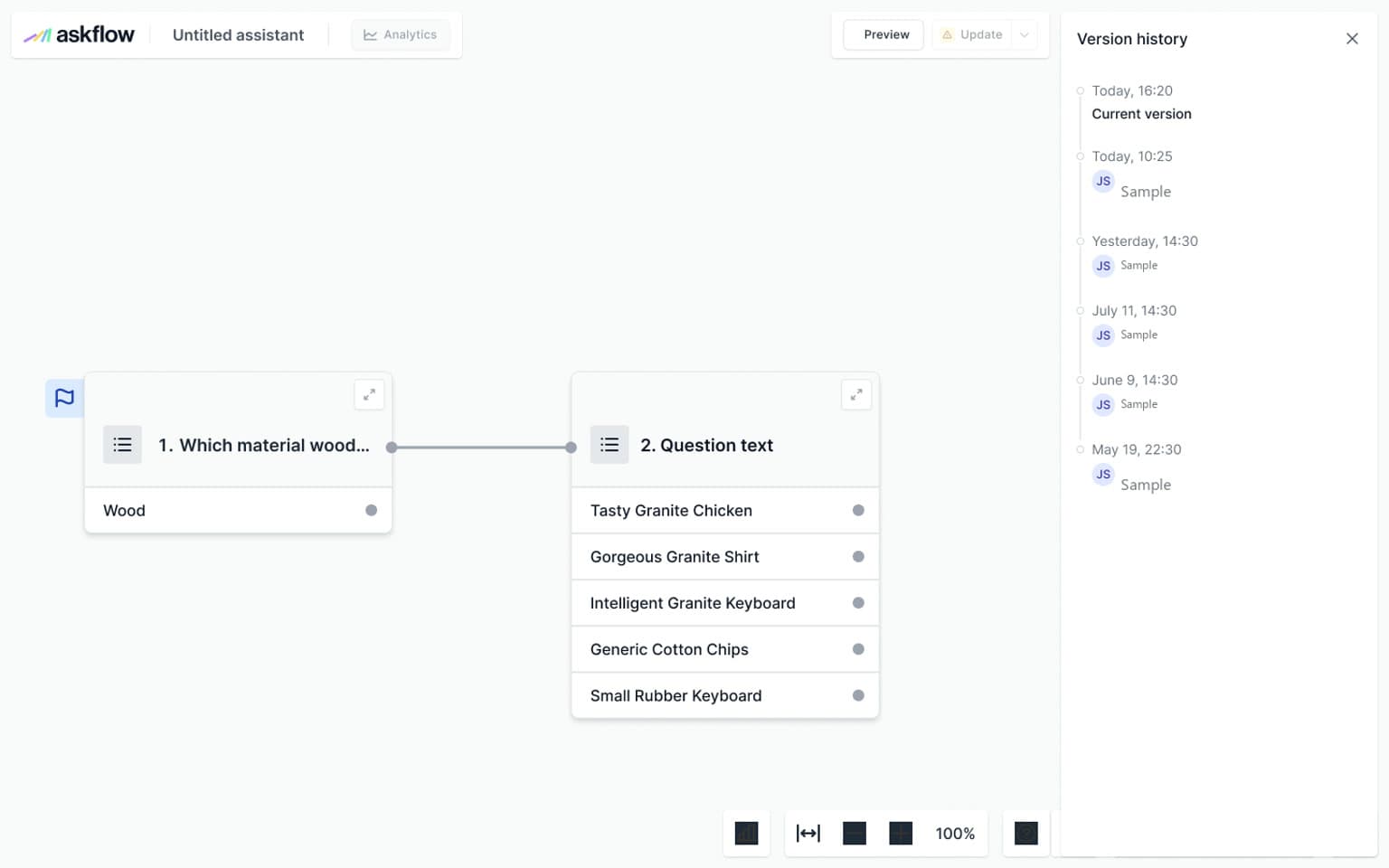
Task: Click the connector dot for Small Rubber Keyboard
Action: click(858, 695)
